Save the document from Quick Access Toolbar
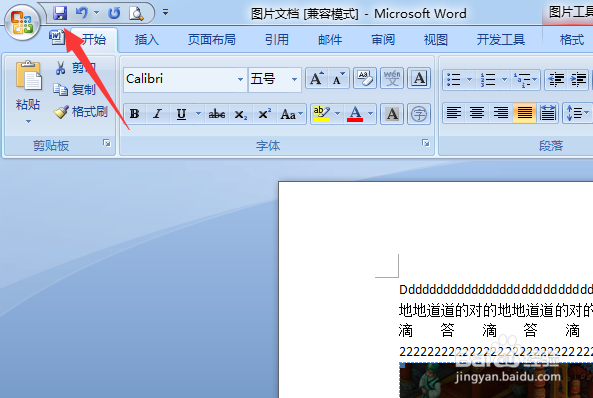Image resolution: width=593 pixels, height=398 pixels. point(60,13)
